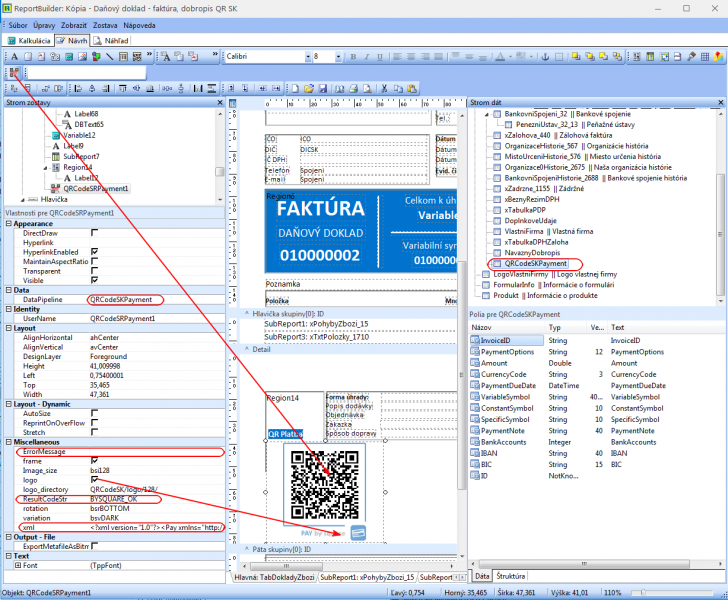The image size is (728, 600).
Task: Toggle the Visible property checkbox
Action: [94, 280]
